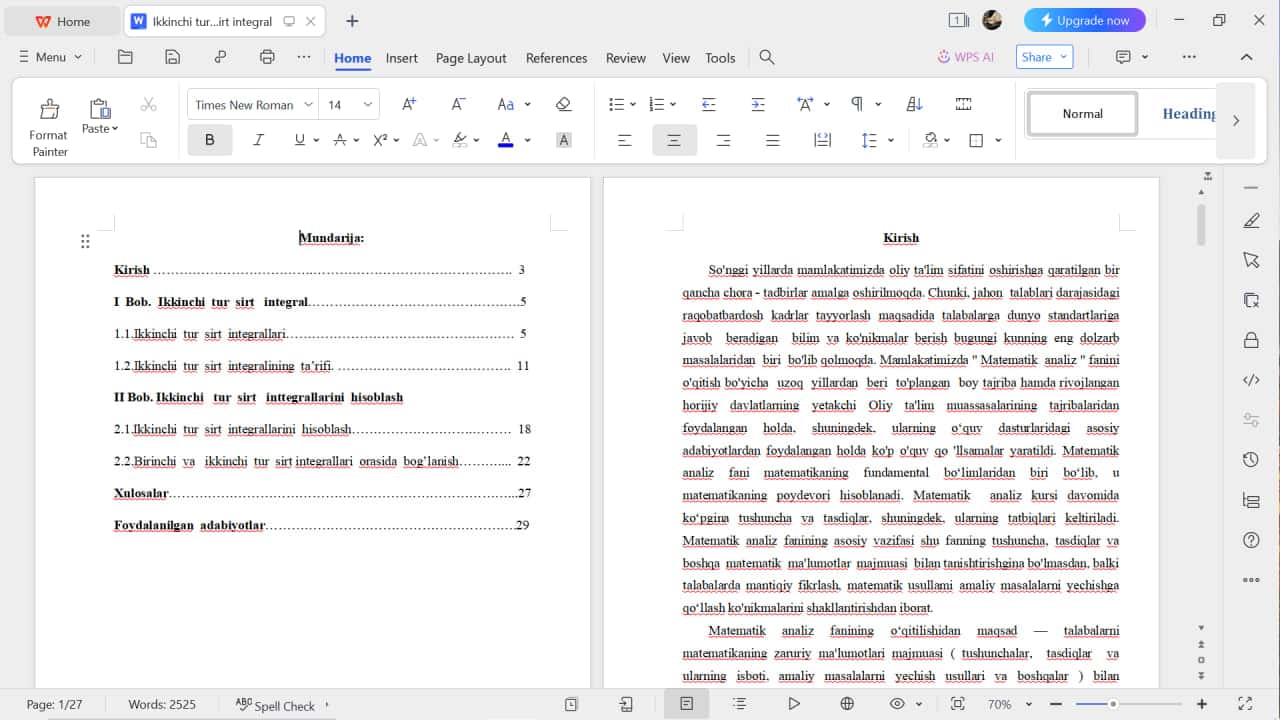1280x720 pixels.
Task: Click the Sort icon in ribbon
Action: (x=914, y=104)
